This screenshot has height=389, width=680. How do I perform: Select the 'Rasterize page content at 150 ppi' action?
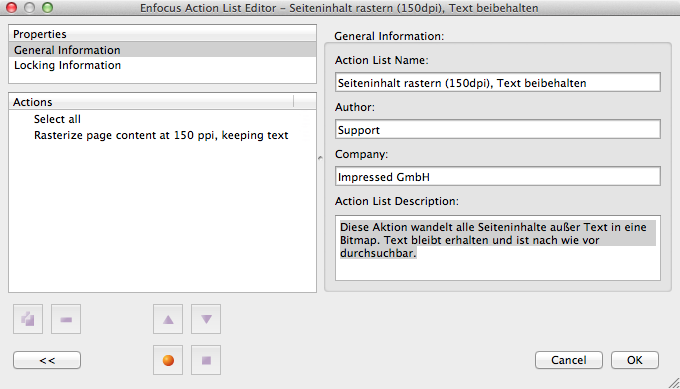(x=162, y=135)
